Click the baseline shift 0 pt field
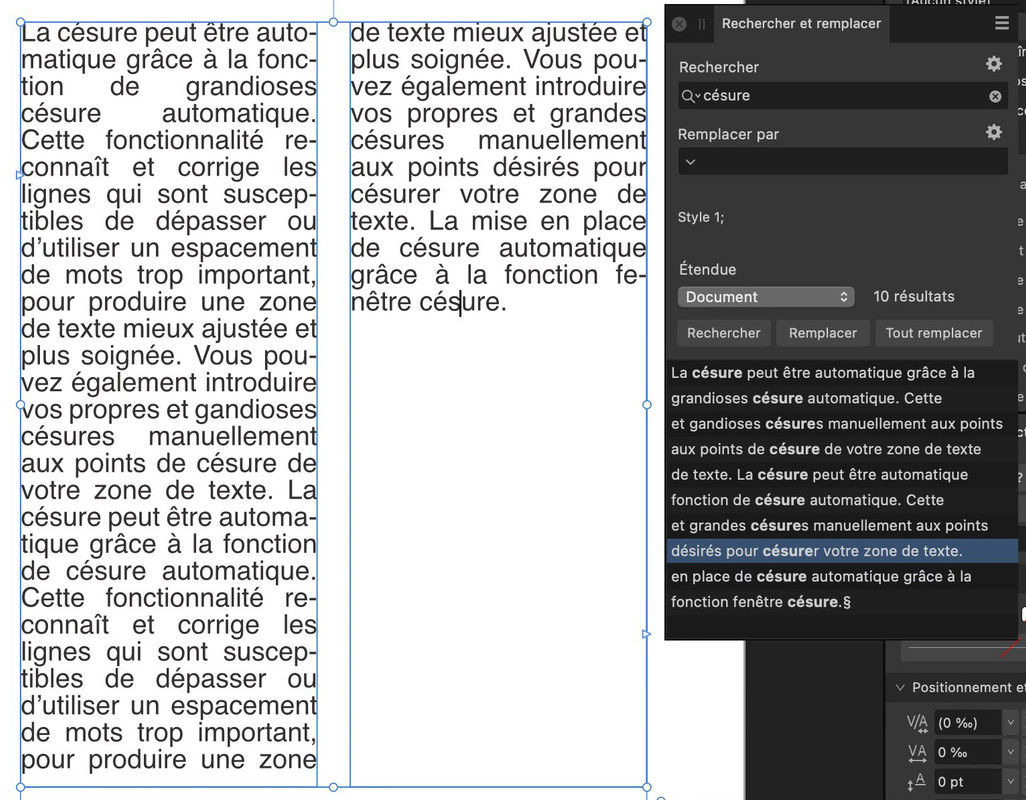 point(967,782)
